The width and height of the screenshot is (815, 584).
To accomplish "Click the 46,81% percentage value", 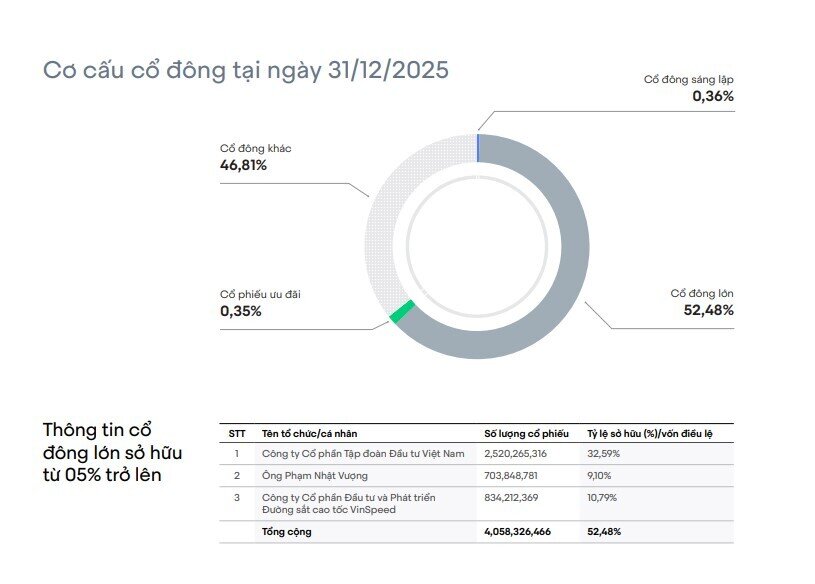I will 243,165.
